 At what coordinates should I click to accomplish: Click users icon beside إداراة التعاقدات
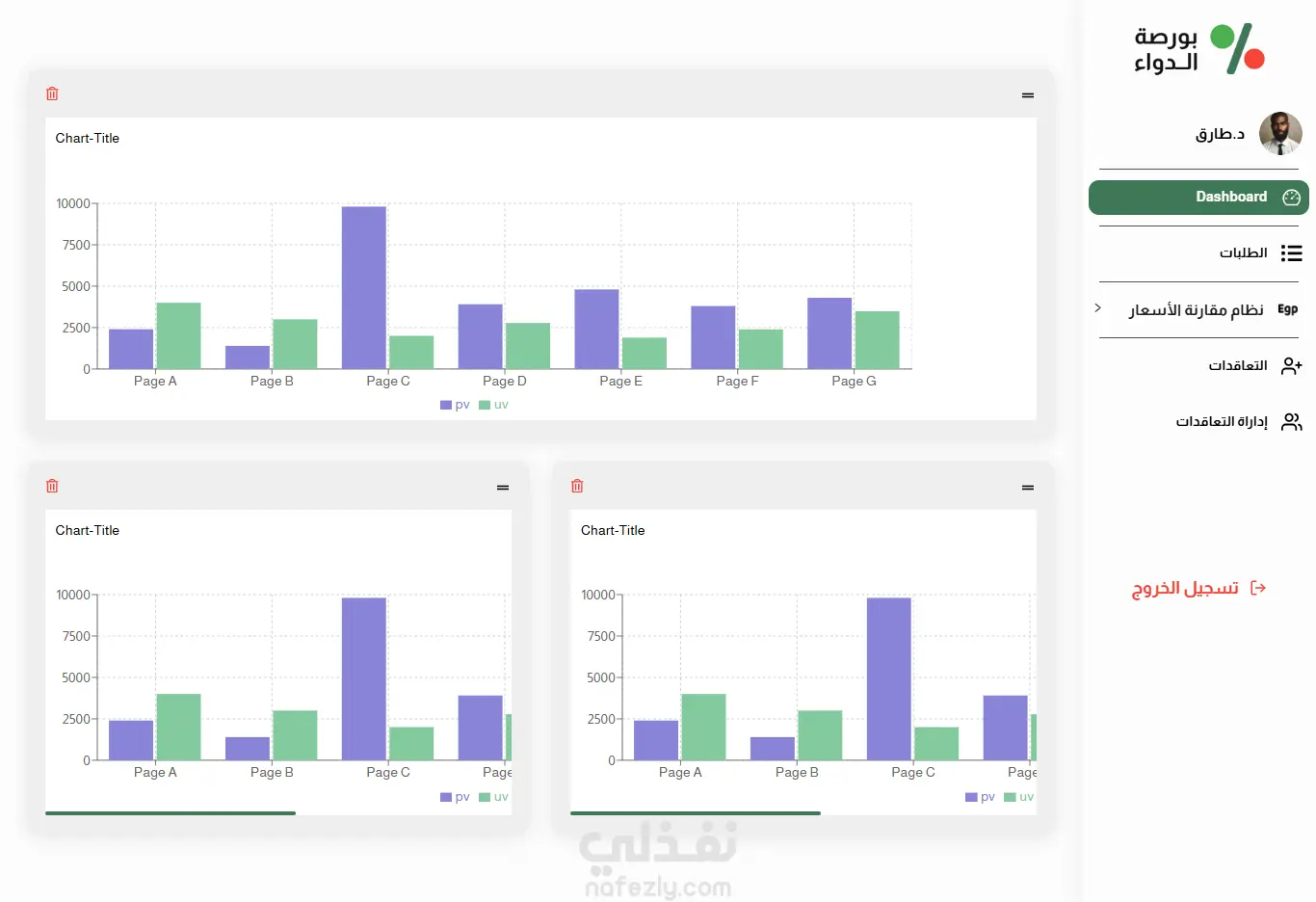point(1292,421)
